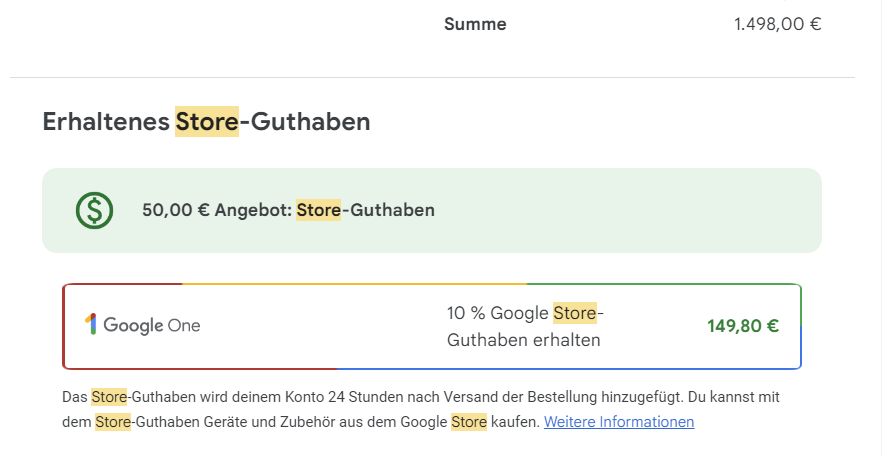The image size is (882, 457).
Task: Click the "Erhaltenes Store-Guthaben" heading
Action: point(206,122)
